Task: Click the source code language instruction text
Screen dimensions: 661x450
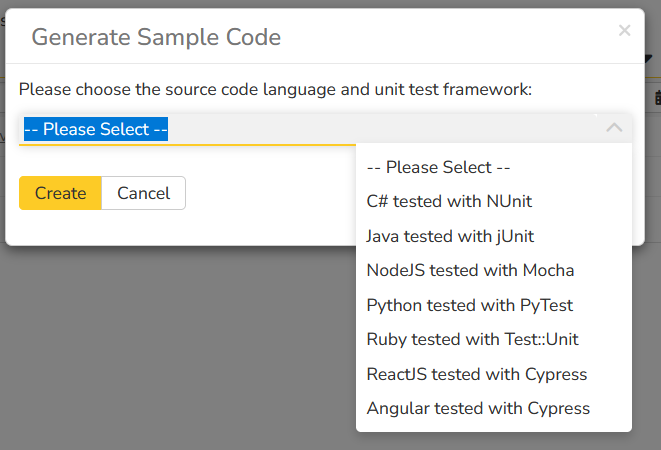Action: tap(275, 90)
